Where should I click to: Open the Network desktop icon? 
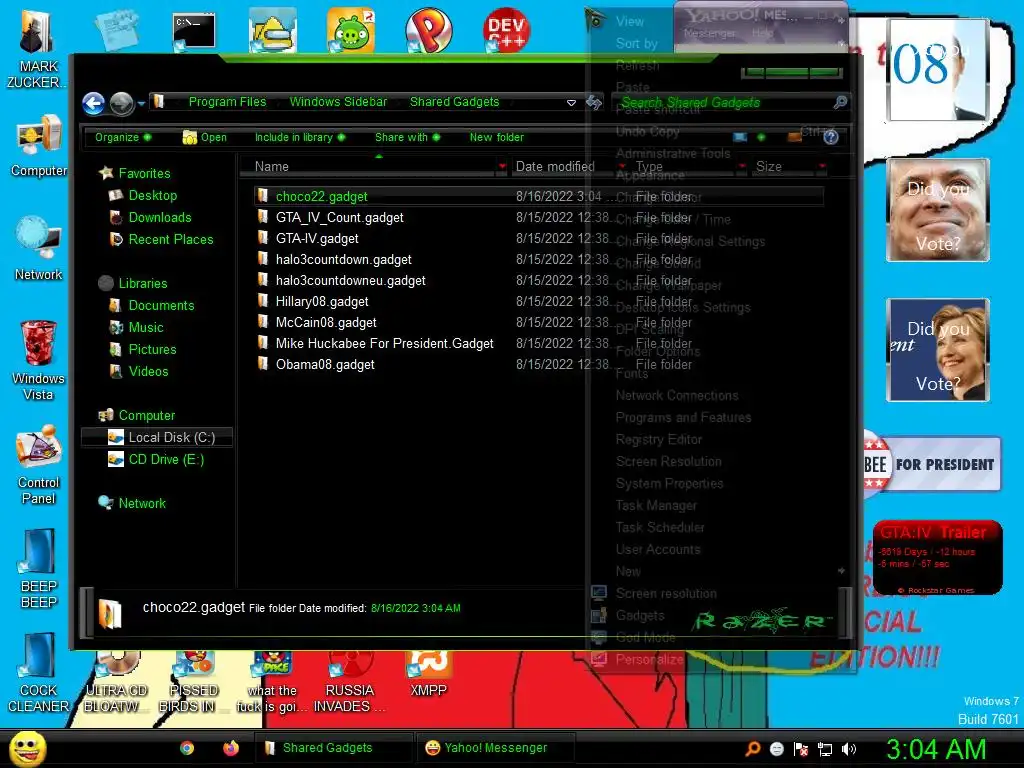coord(39,248)
